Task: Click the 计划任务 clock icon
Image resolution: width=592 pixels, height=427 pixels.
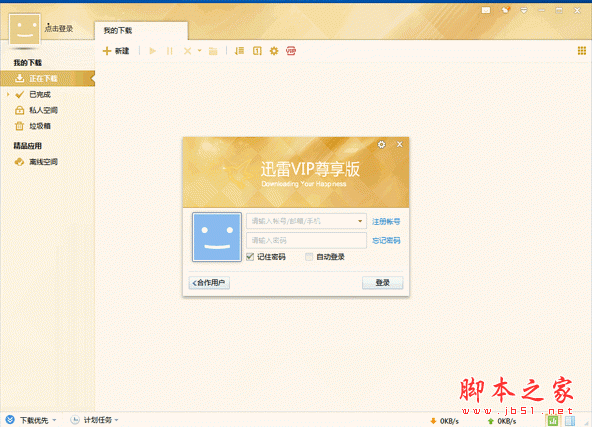Action: tap(75, 419)
